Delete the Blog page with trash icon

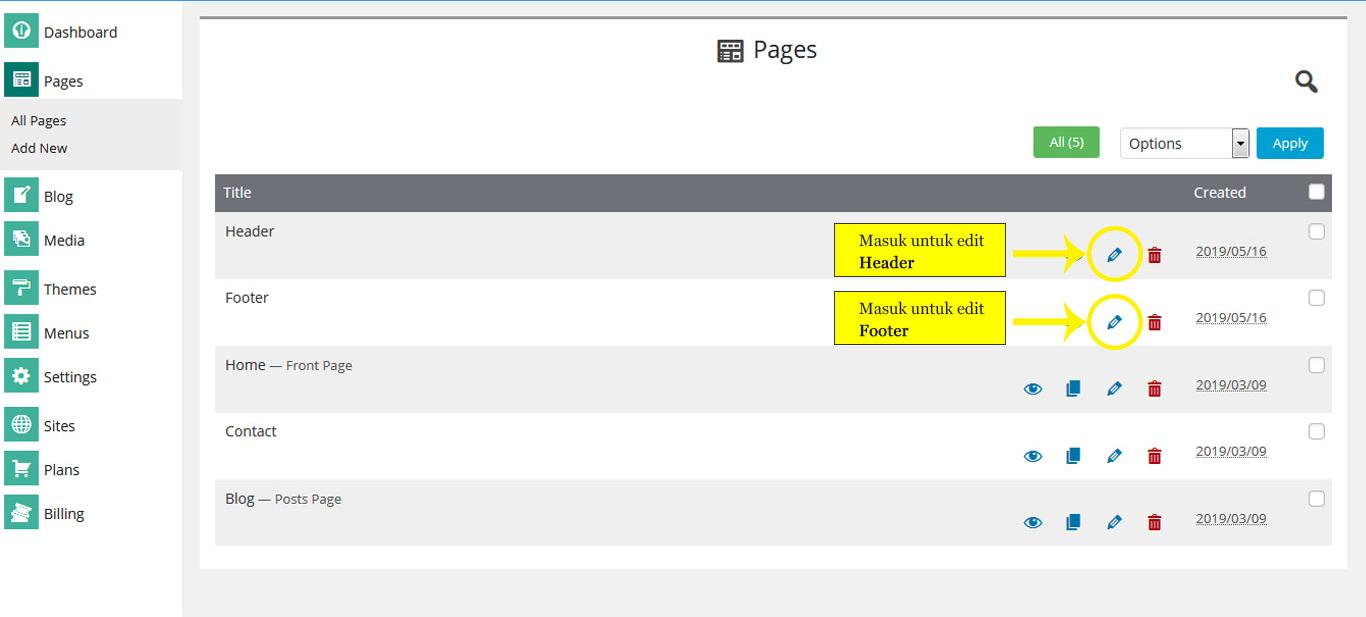(1155, 522)
